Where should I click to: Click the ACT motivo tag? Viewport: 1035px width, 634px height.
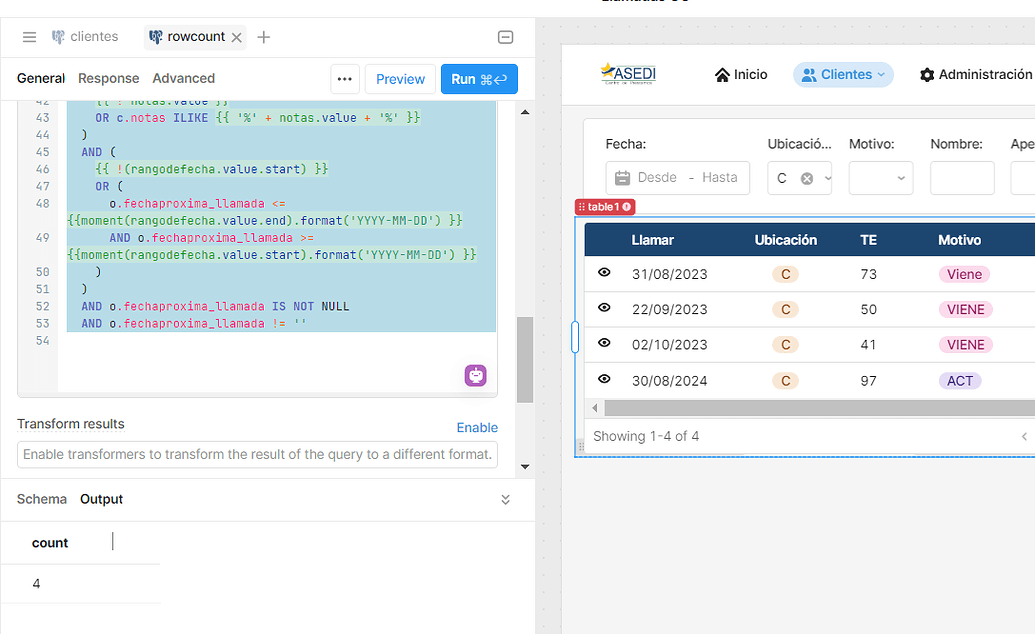point(960,381)
